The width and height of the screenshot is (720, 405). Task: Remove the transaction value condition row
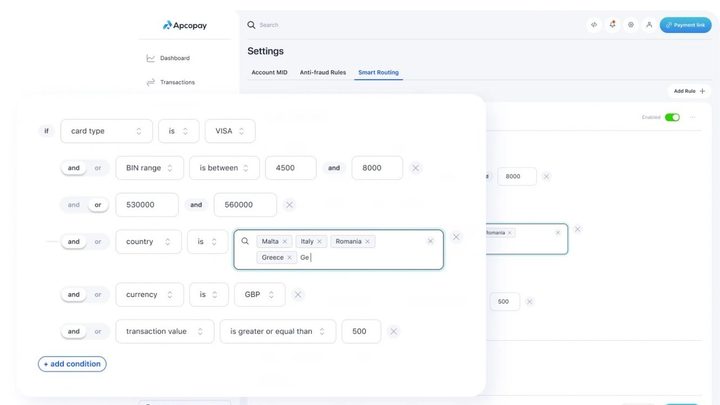[394, 332]
